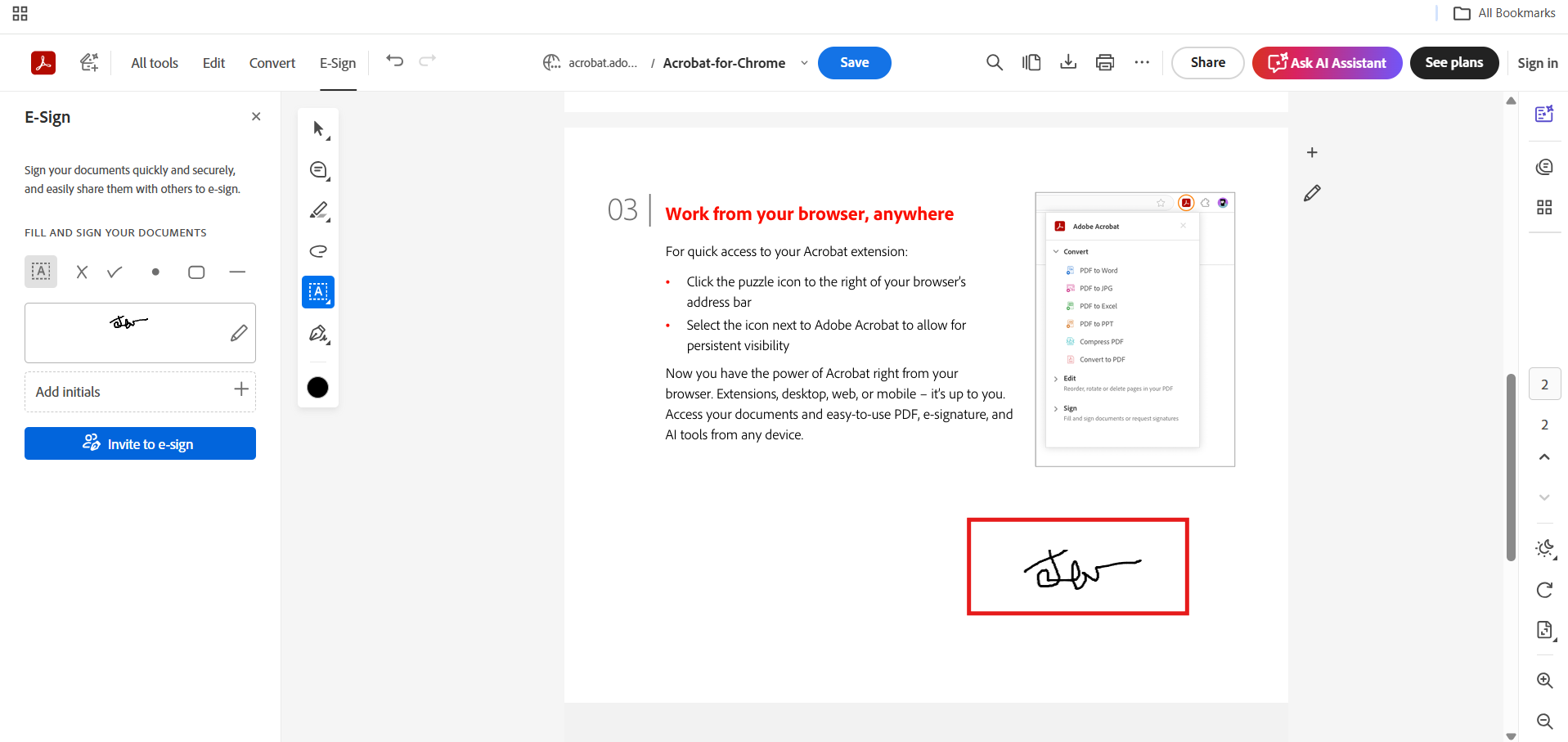The height and width of the screenshot is (742, 1568).
Task: Select the add comment tool
Action: (318, 170)
